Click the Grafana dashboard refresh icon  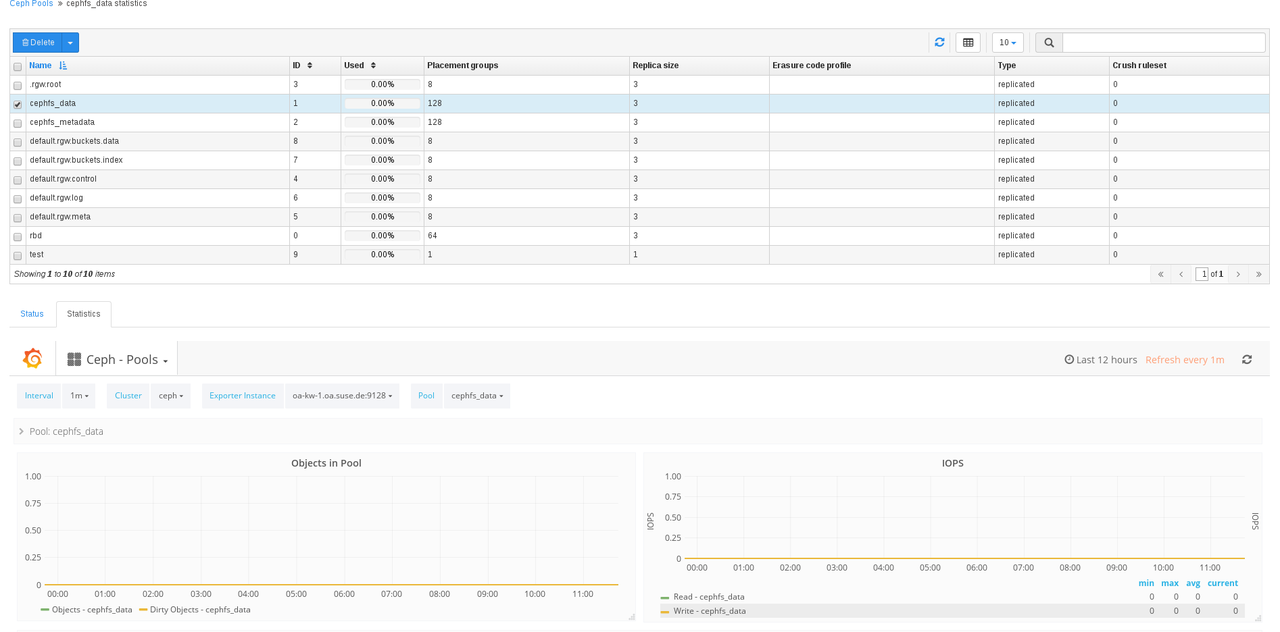coord(1247,360)
